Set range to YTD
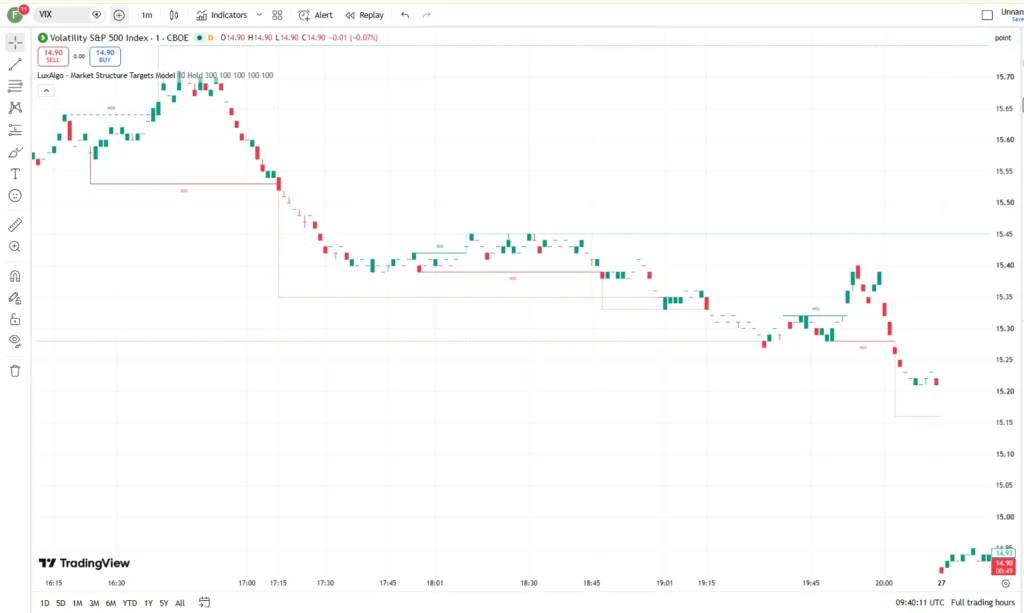 click(130, 603)
